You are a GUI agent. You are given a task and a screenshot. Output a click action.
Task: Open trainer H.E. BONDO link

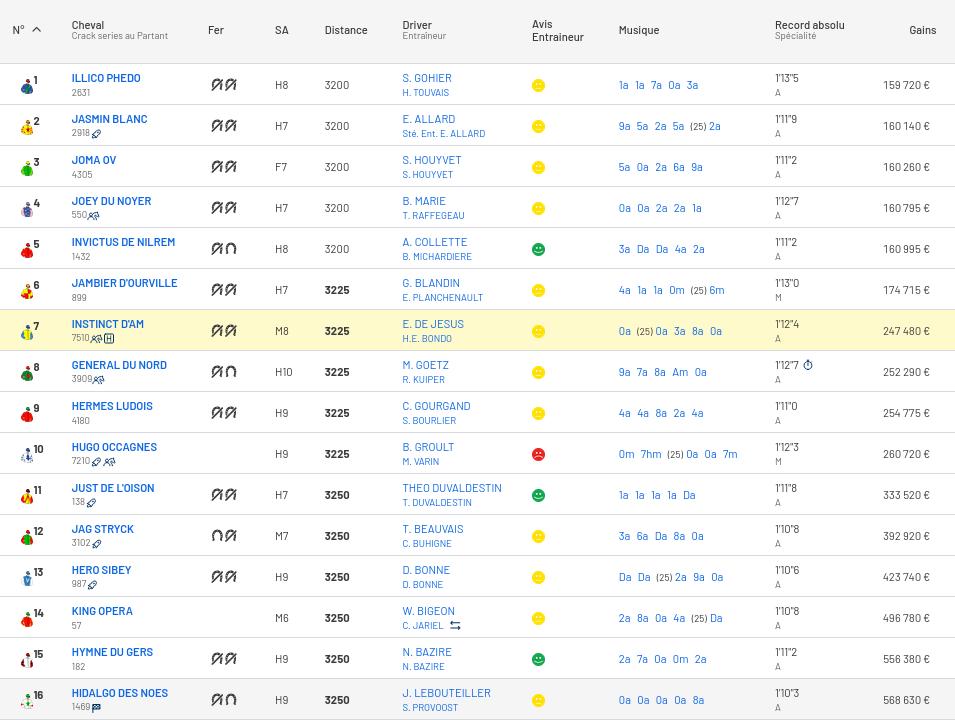pos(427,339)
